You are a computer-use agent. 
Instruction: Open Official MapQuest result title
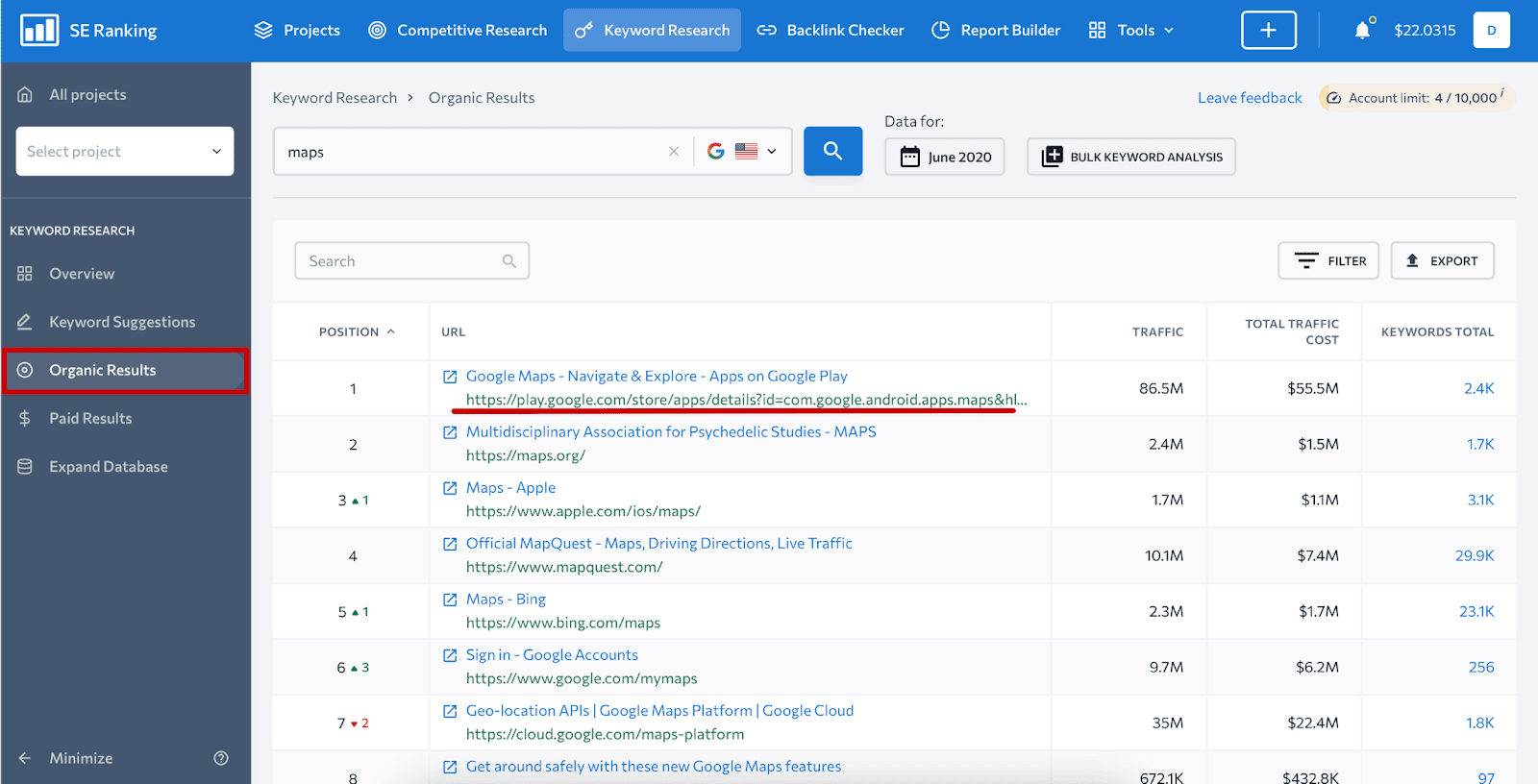659,544
